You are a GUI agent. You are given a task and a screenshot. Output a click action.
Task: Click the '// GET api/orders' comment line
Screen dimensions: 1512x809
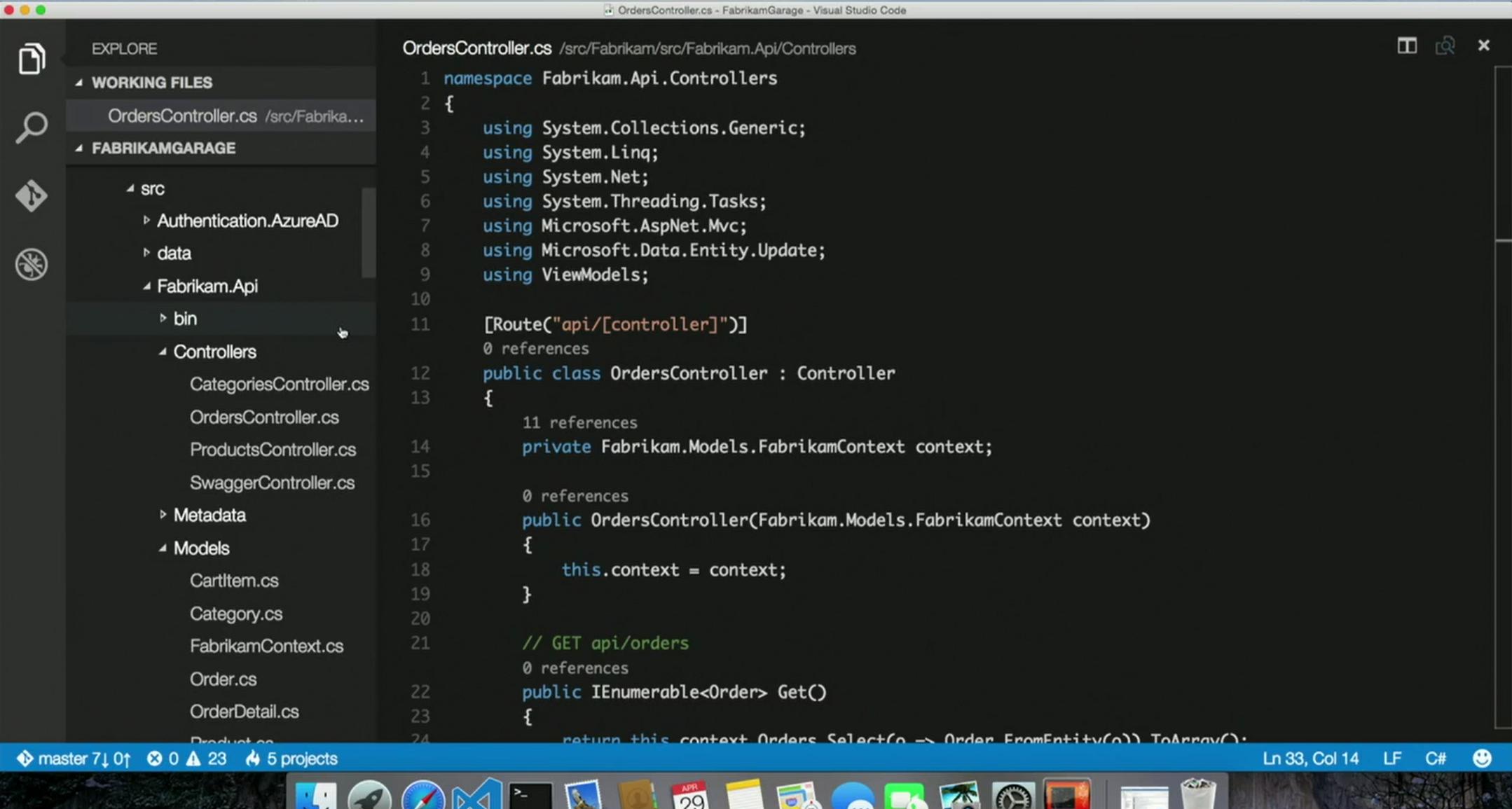coord(605,643)
